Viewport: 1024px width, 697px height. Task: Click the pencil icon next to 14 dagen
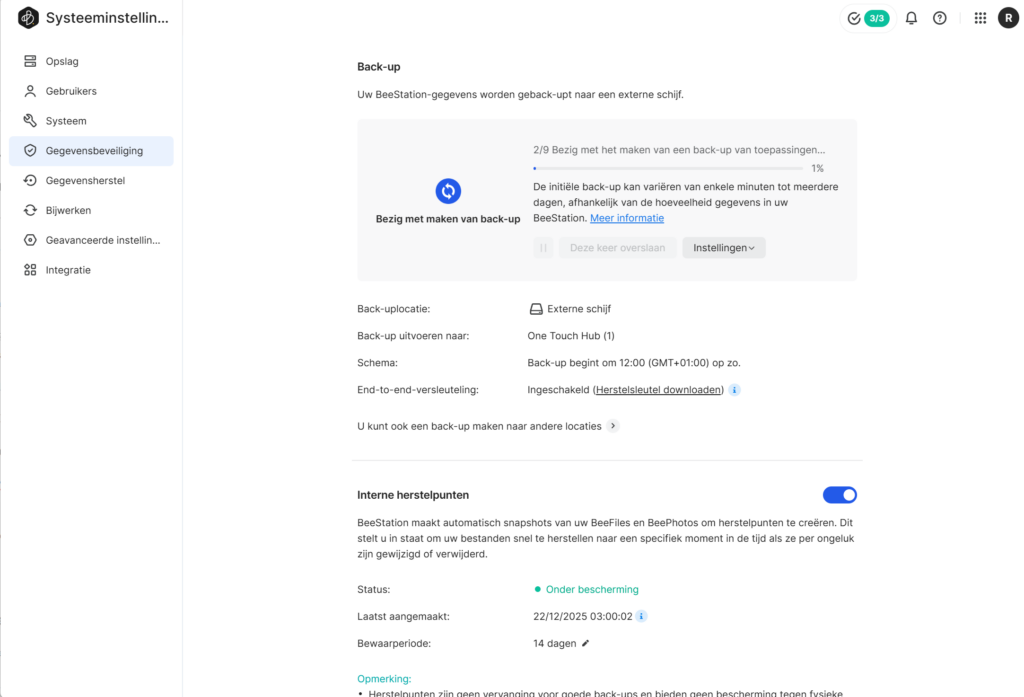click(x=586, y=643)
